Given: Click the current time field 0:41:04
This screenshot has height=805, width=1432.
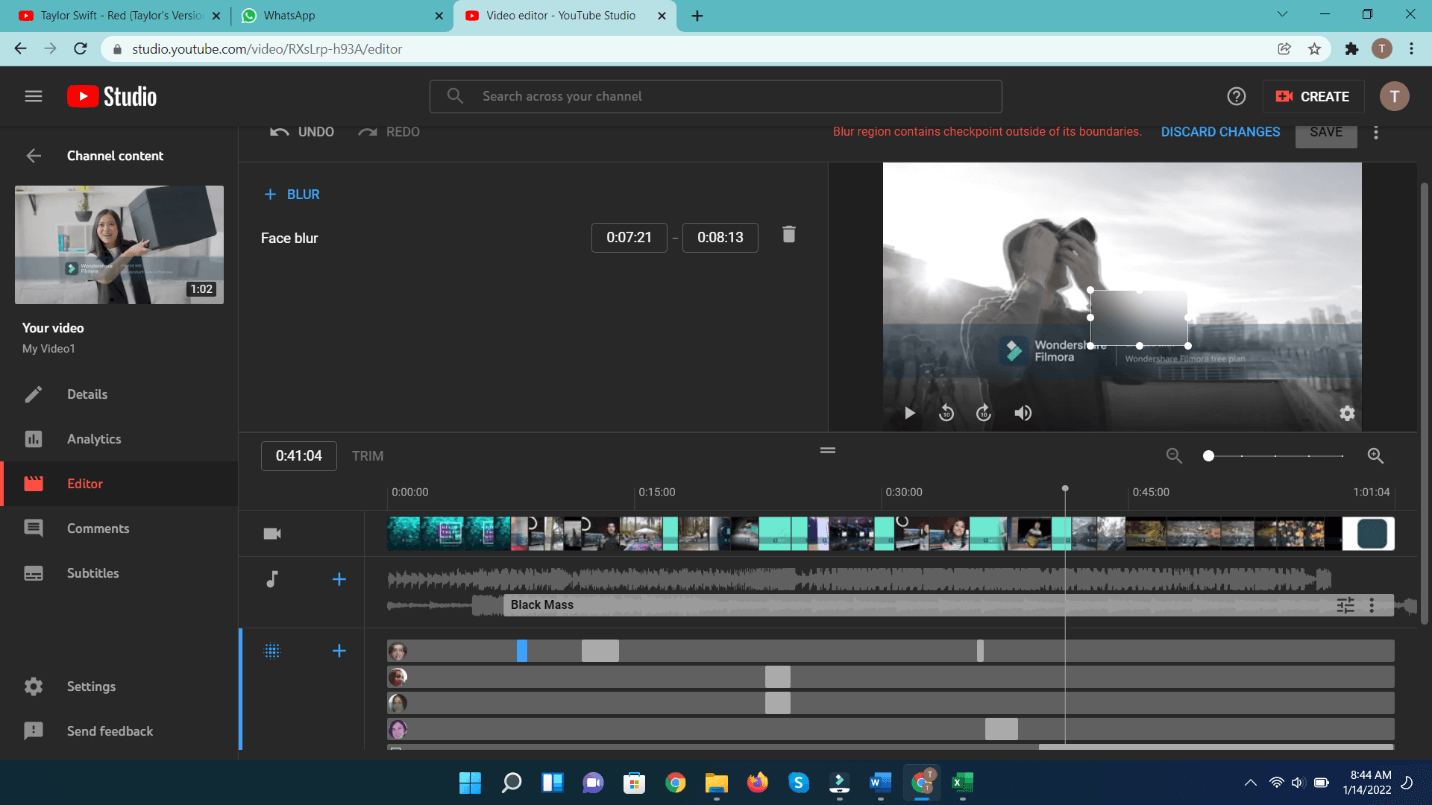Looking at the screenshot, I should [299, 456].
